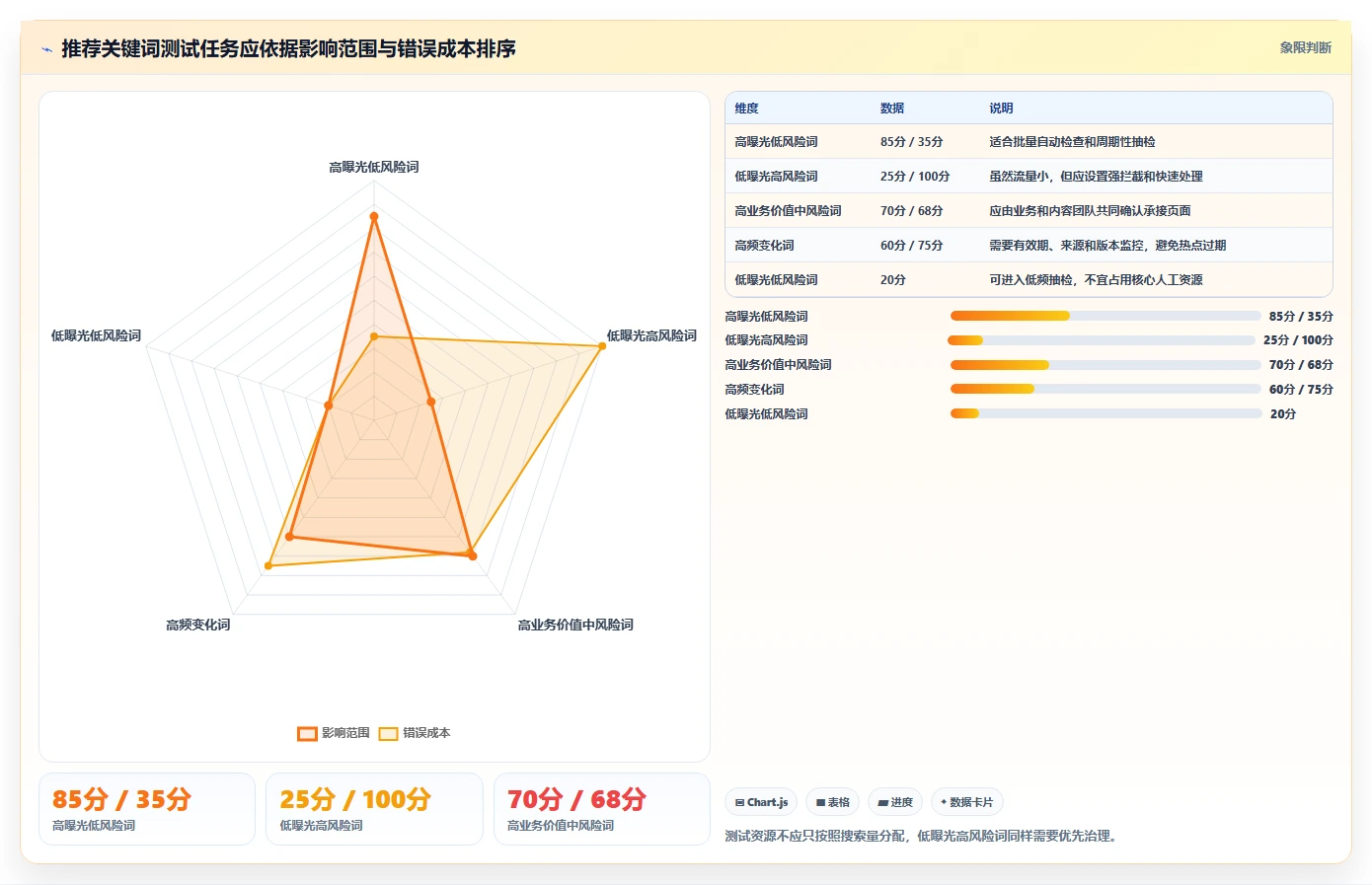
Task: Click the 虽然流量小，但应设置强拦截和快速处理 description
Action: click(1096, 177)
